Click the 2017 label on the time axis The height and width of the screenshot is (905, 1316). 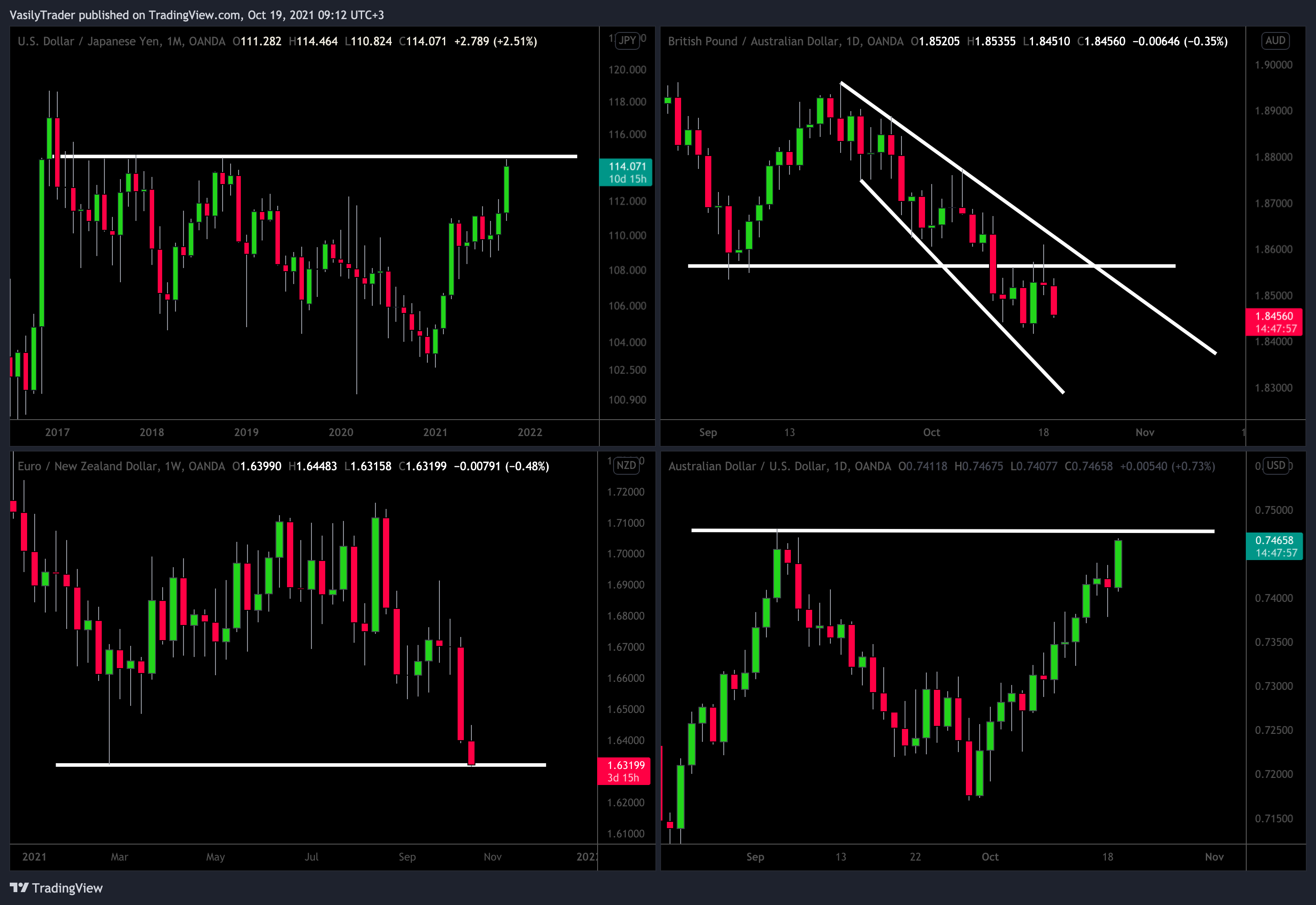[x=57, y=432]
